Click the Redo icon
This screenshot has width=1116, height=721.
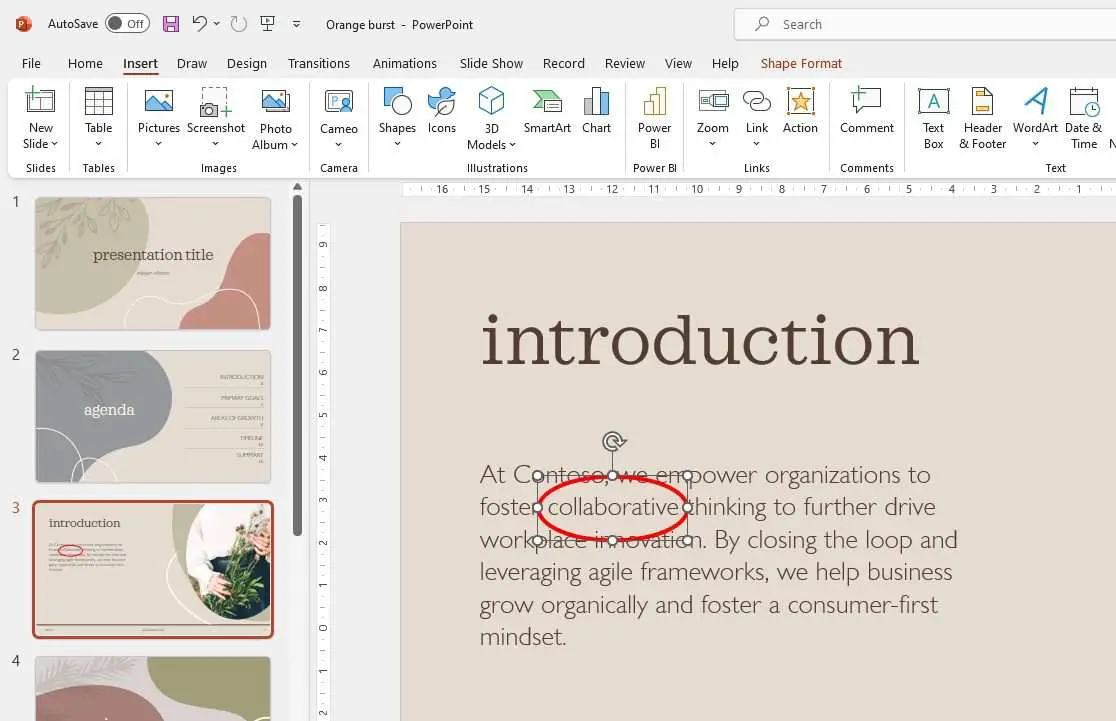[x=238, y=24]
